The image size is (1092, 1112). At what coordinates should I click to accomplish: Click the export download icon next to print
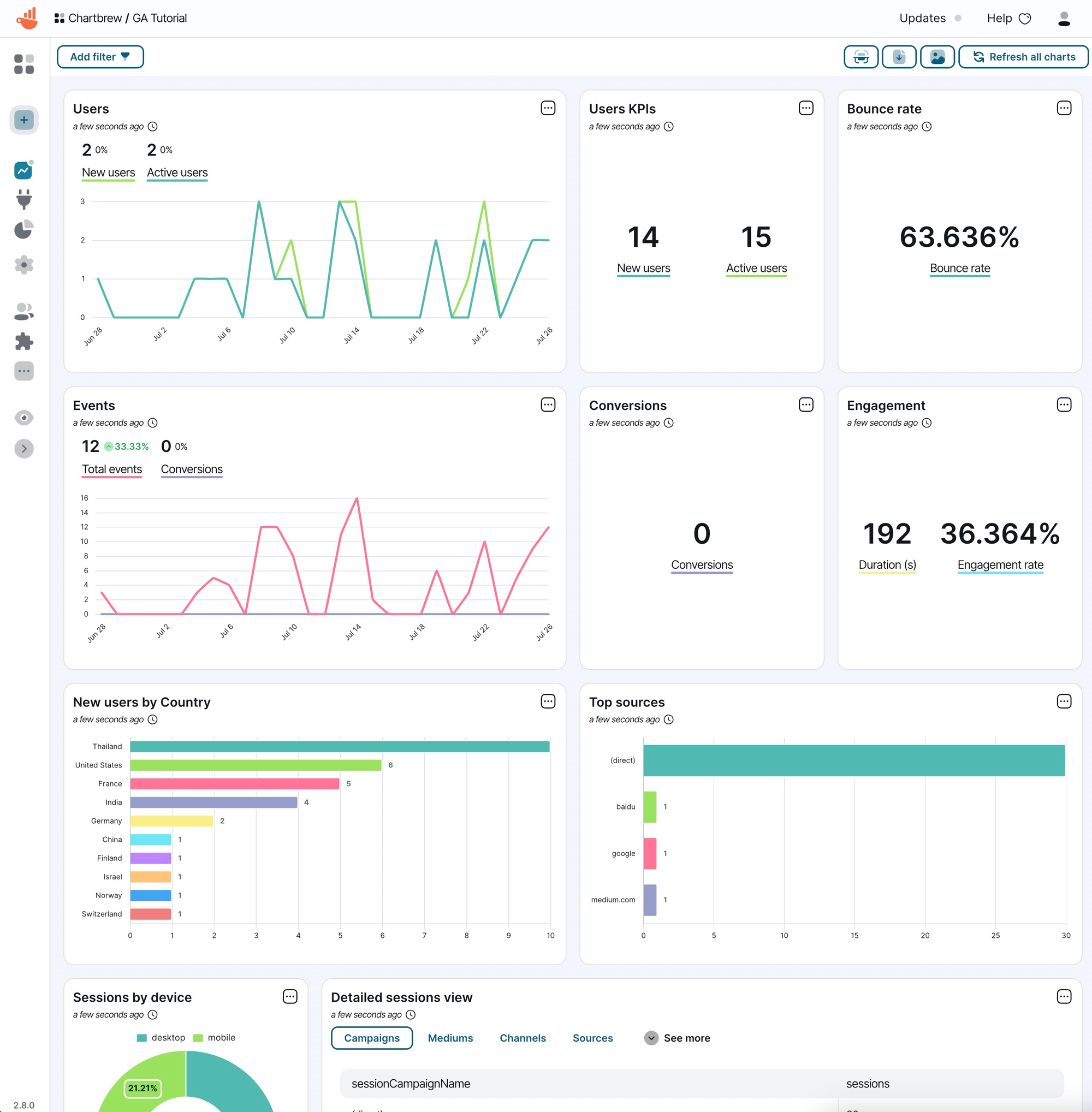(x=899, y=56)
